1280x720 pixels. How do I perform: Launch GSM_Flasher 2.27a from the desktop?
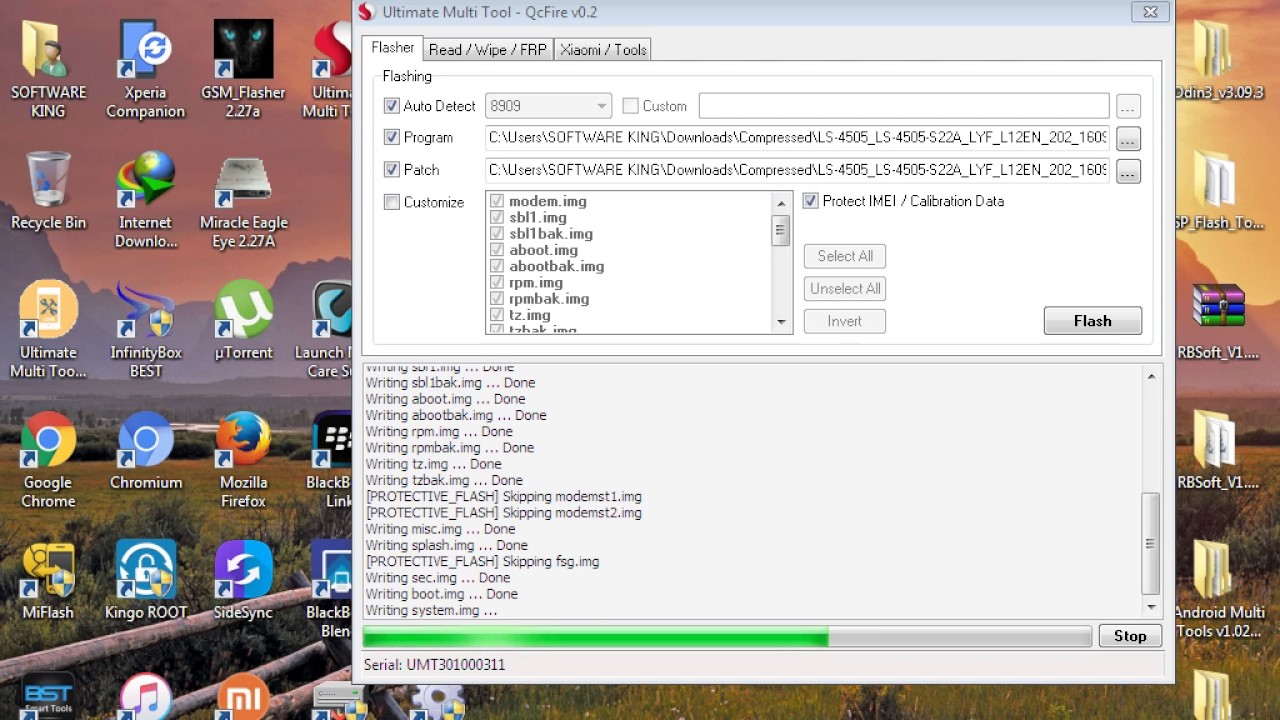click(x=243, y=69)
